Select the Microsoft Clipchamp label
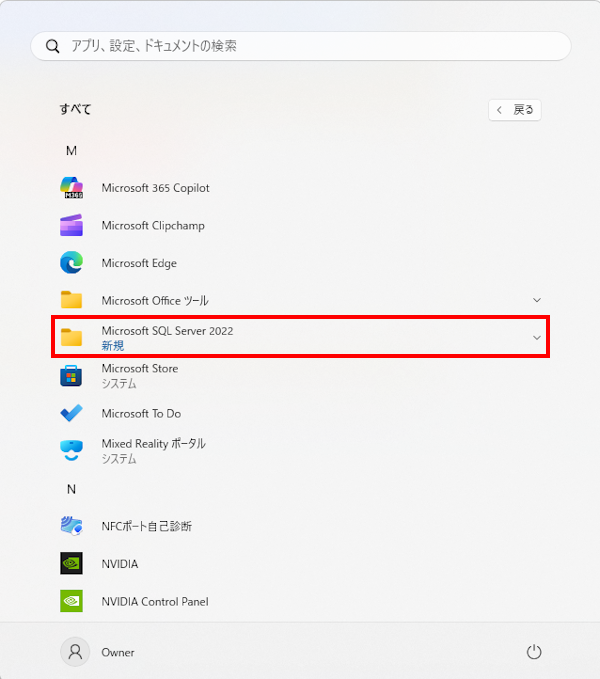Screen dimensions: 600x679 click(153, 226)
